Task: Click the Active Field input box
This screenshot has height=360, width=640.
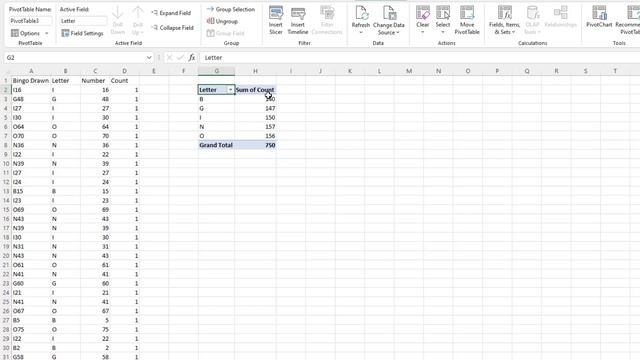Action: 83,21
